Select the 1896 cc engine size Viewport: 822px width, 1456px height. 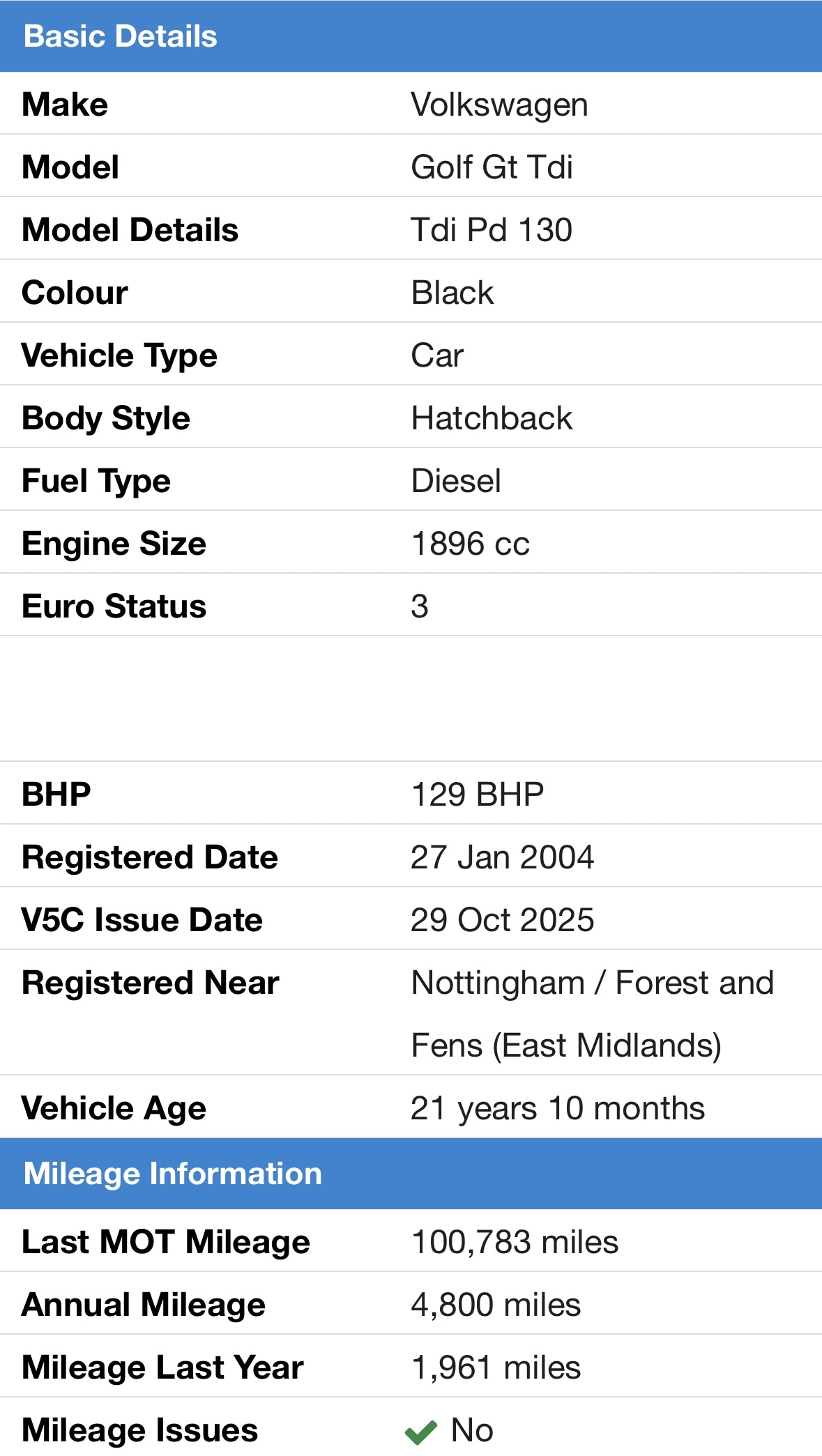[471, 544]
